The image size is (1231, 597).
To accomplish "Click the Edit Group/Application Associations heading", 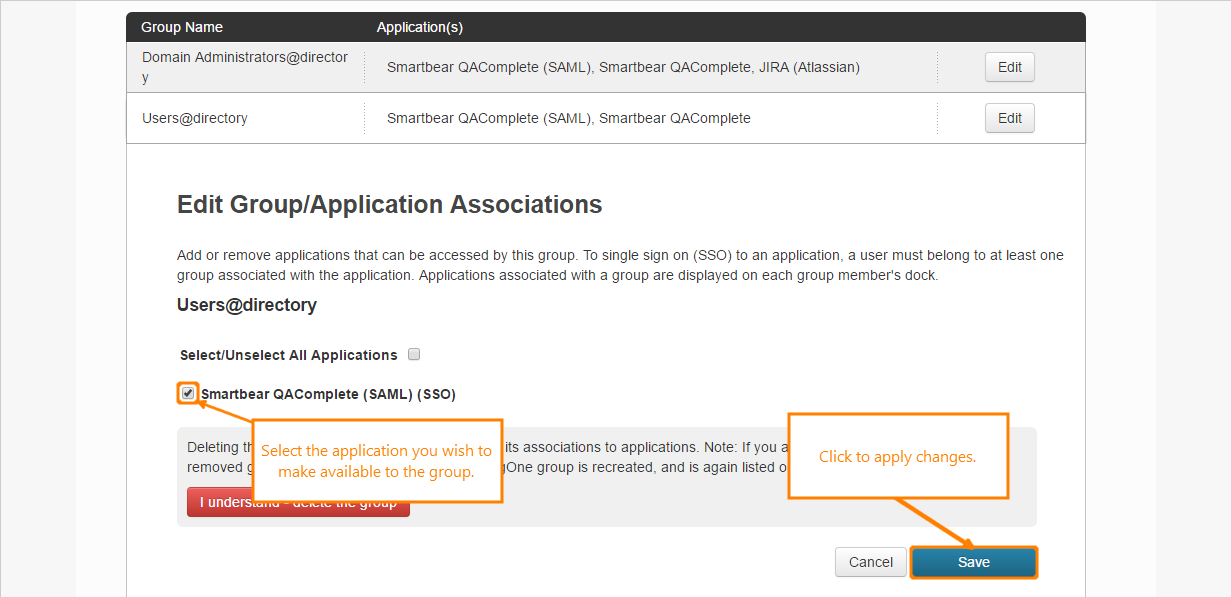I will [x=389, y=205].
